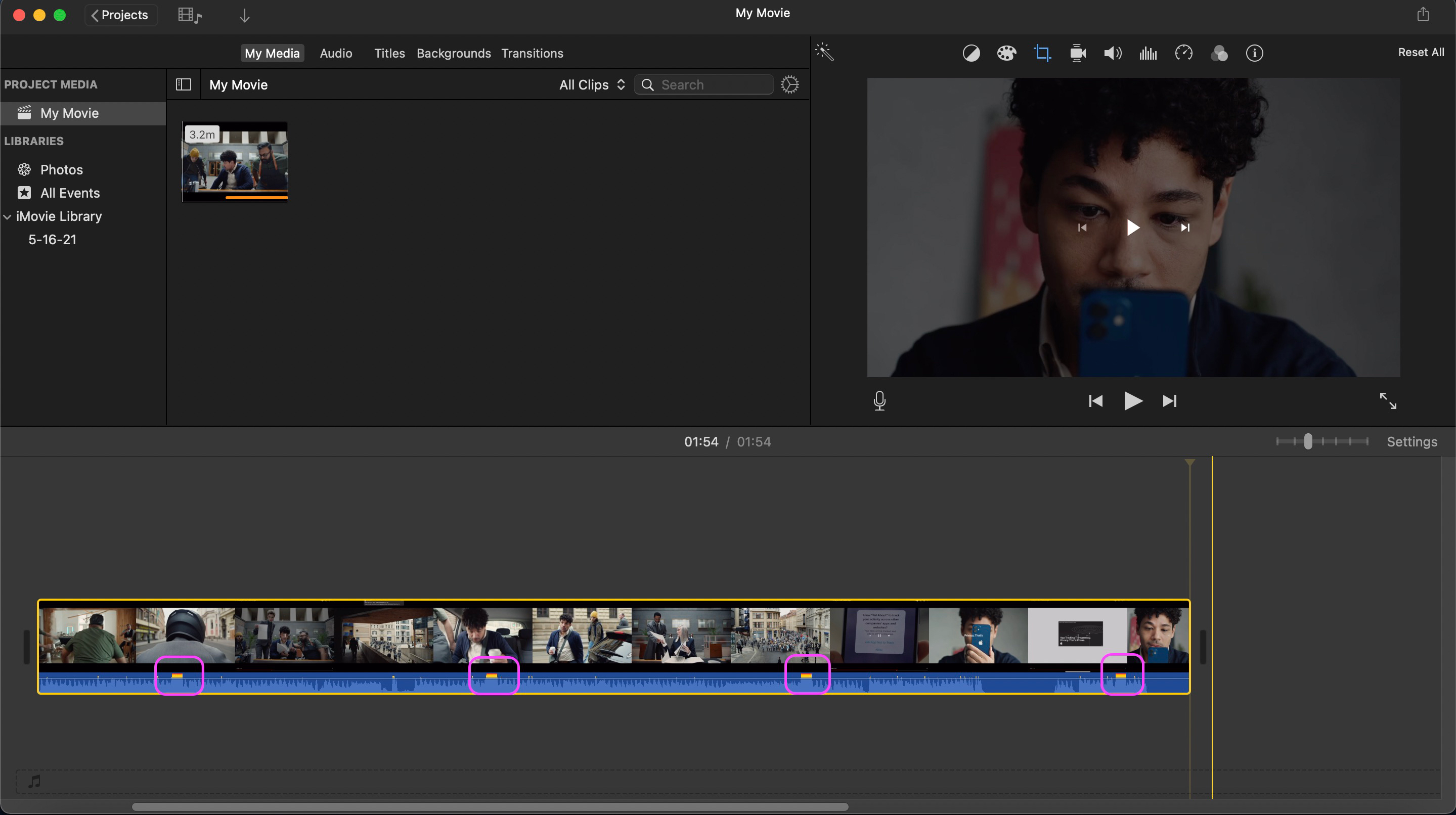Switch to the Transitions tab
This screenshot has height=815, width=1456.
(x=532, y=53)
